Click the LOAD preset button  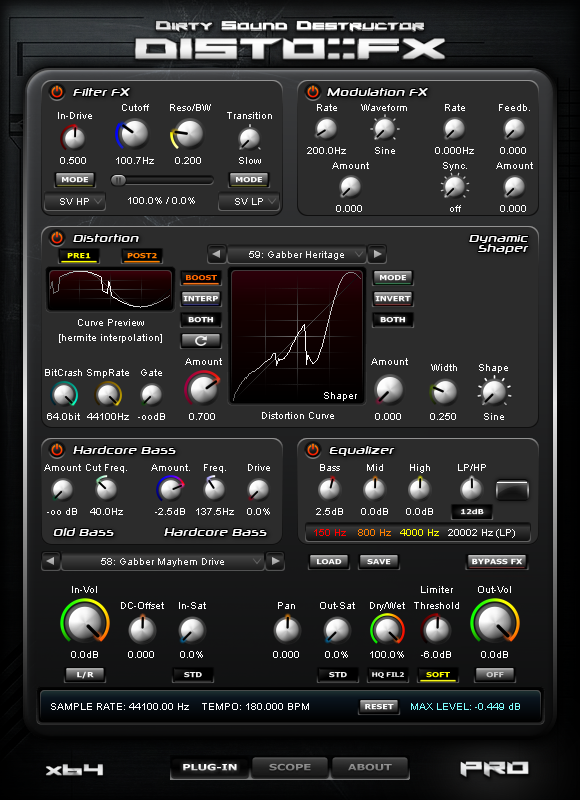click(x=329, y=562)
